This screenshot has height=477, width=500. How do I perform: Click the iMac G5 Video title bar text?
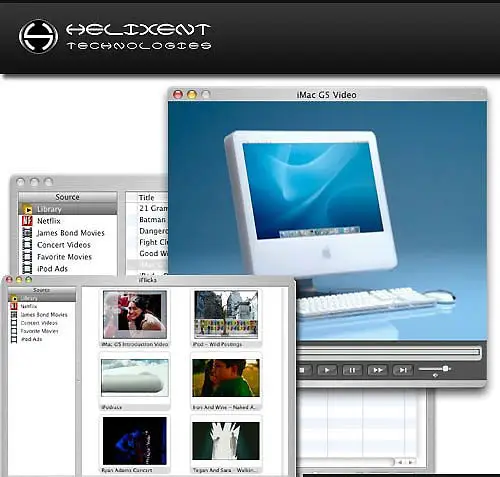click(x=326, y=95)
